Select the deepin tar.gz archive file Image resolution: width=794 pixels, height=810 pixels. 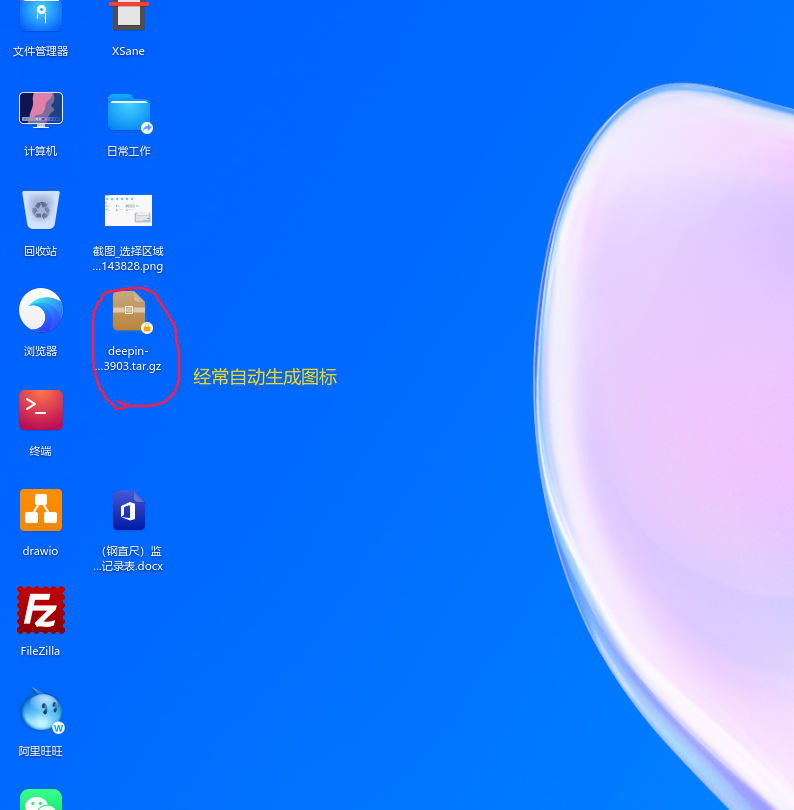point(130,311)
